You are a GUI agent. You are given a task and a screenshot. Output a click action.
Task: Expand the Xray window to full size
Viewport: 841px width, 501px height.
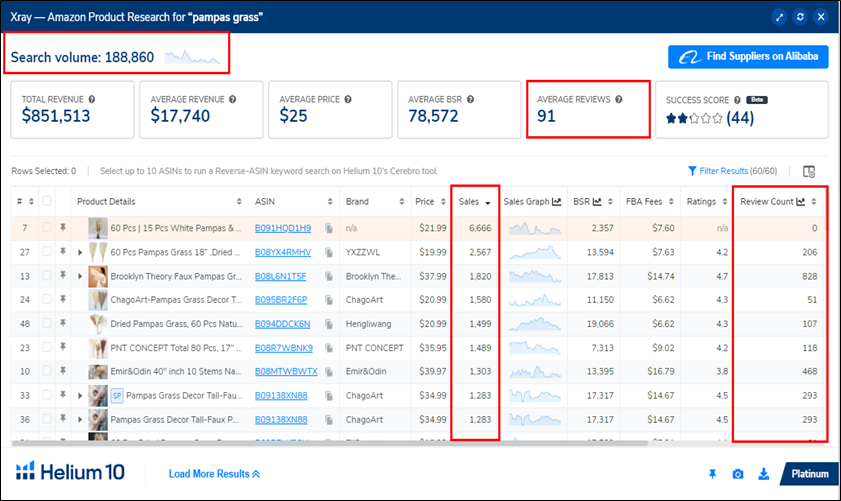tap(779, 17)
